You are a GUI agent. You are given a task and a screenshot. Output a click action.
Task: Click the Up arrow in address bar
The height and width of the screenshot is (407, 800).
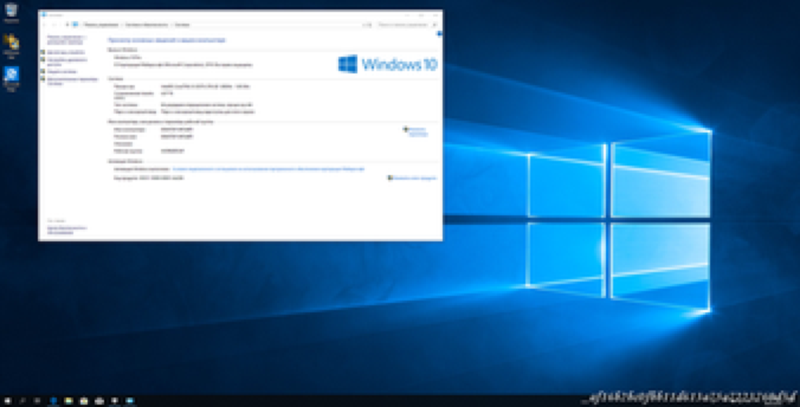coord(67,24)
